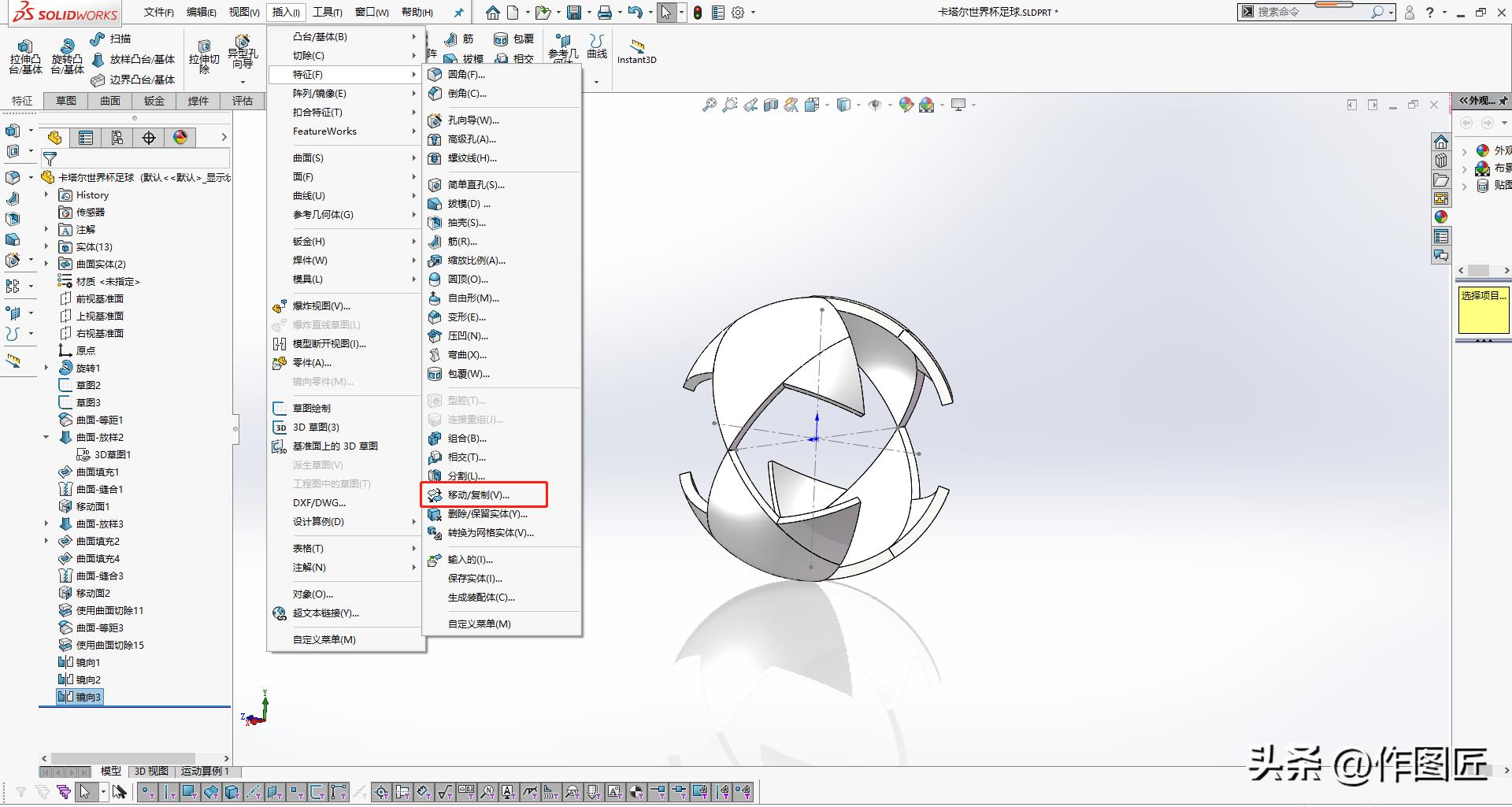Image resolution: width=1512 pixels, height=807 pixels.
Task: Expand the 实体(13) folder in tree
Action: tap(46, 247)
